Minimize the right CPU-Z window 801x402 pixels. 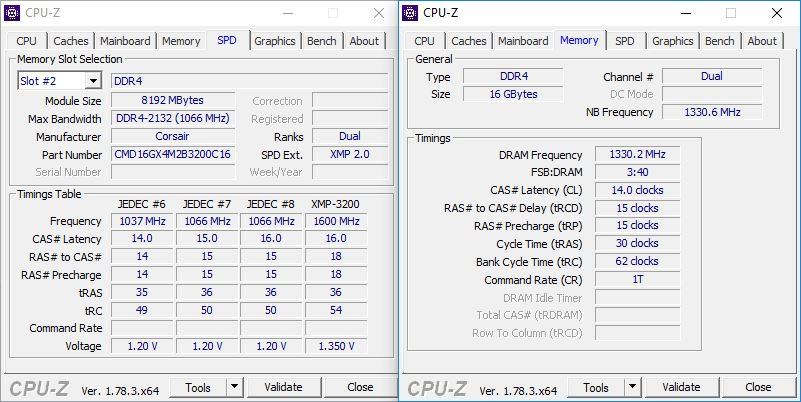tap(686, 13)
